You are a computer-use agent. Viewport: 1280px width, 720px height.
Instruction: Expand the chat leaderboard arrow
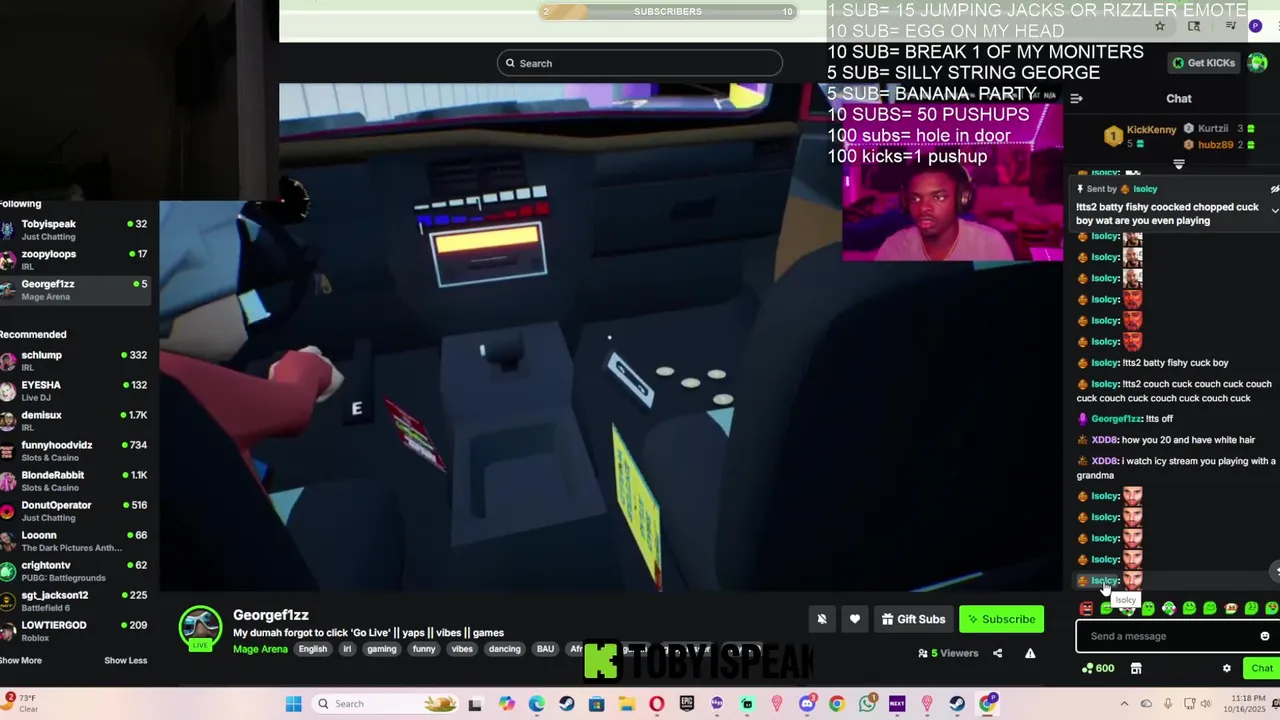click(1178, 165)
